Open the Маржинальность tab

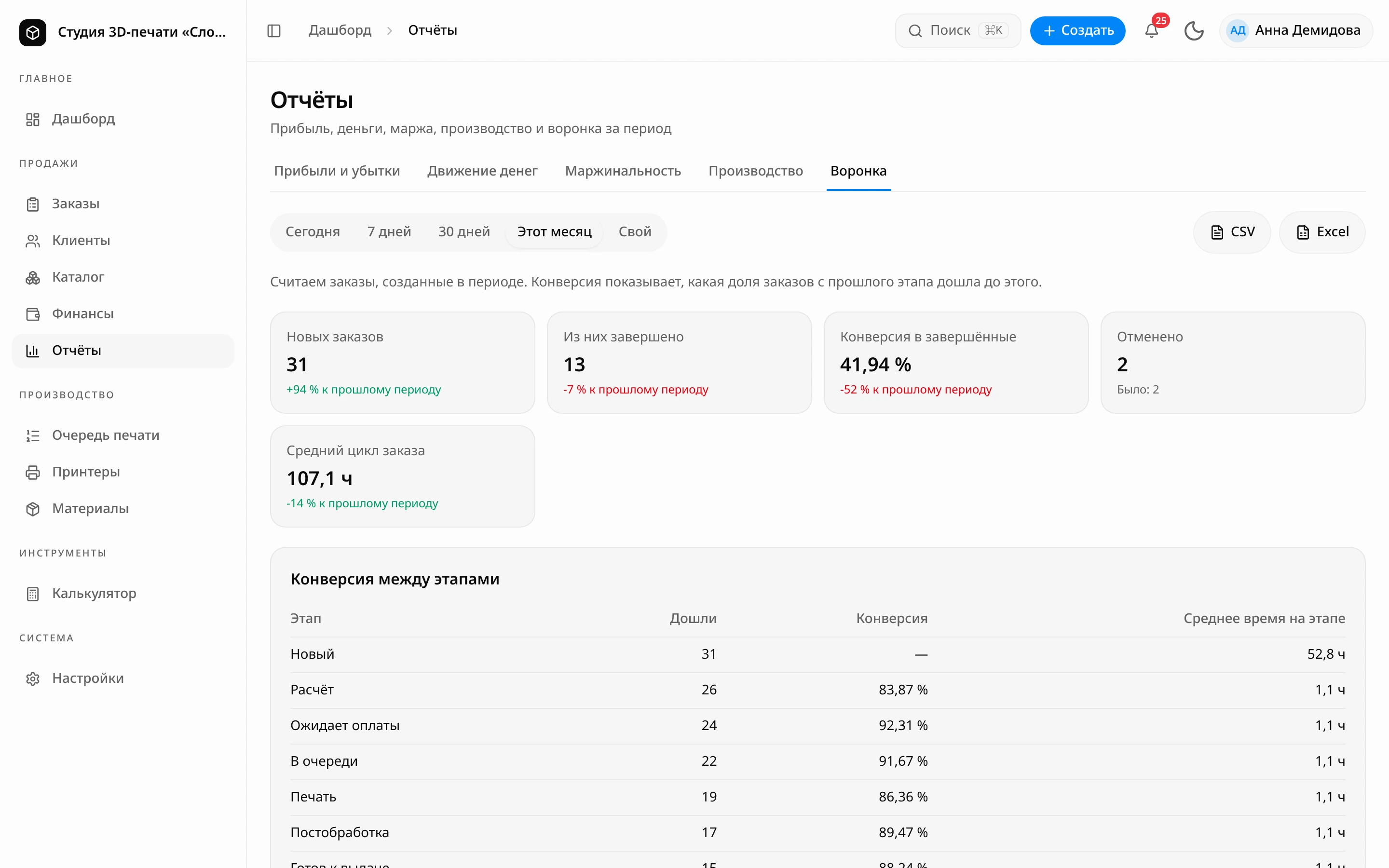(x=623, y=171)
